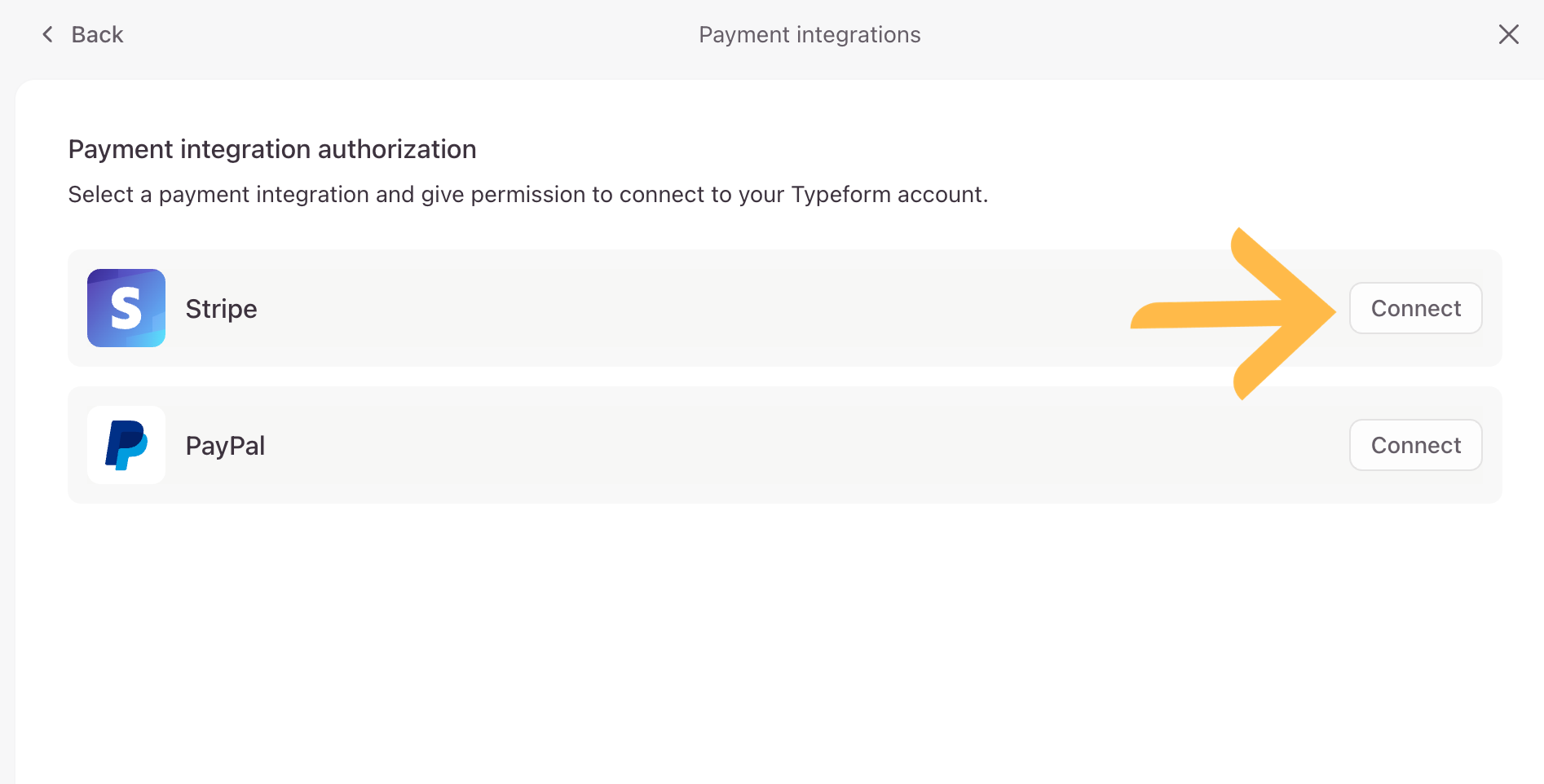The height and width of the screenshot is (784, 1544).
Task: Click empty space in the Stripe row
Action: pos(652,308)
